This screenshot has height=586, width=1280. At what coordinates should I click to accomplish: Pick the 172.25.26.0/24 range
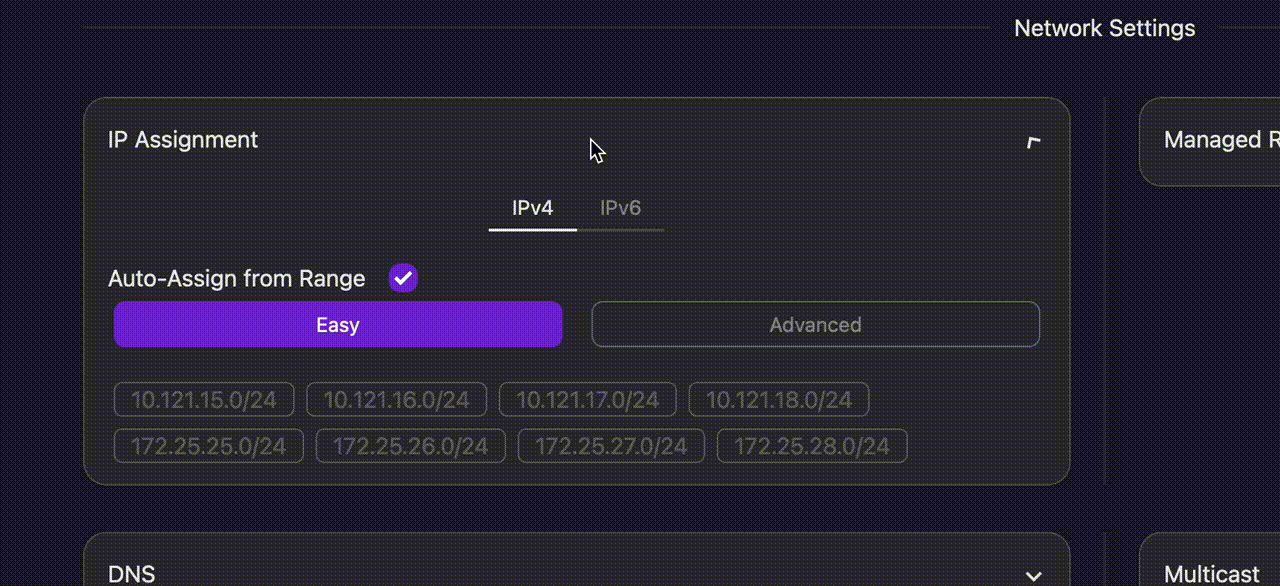click(x=410, y=446)
